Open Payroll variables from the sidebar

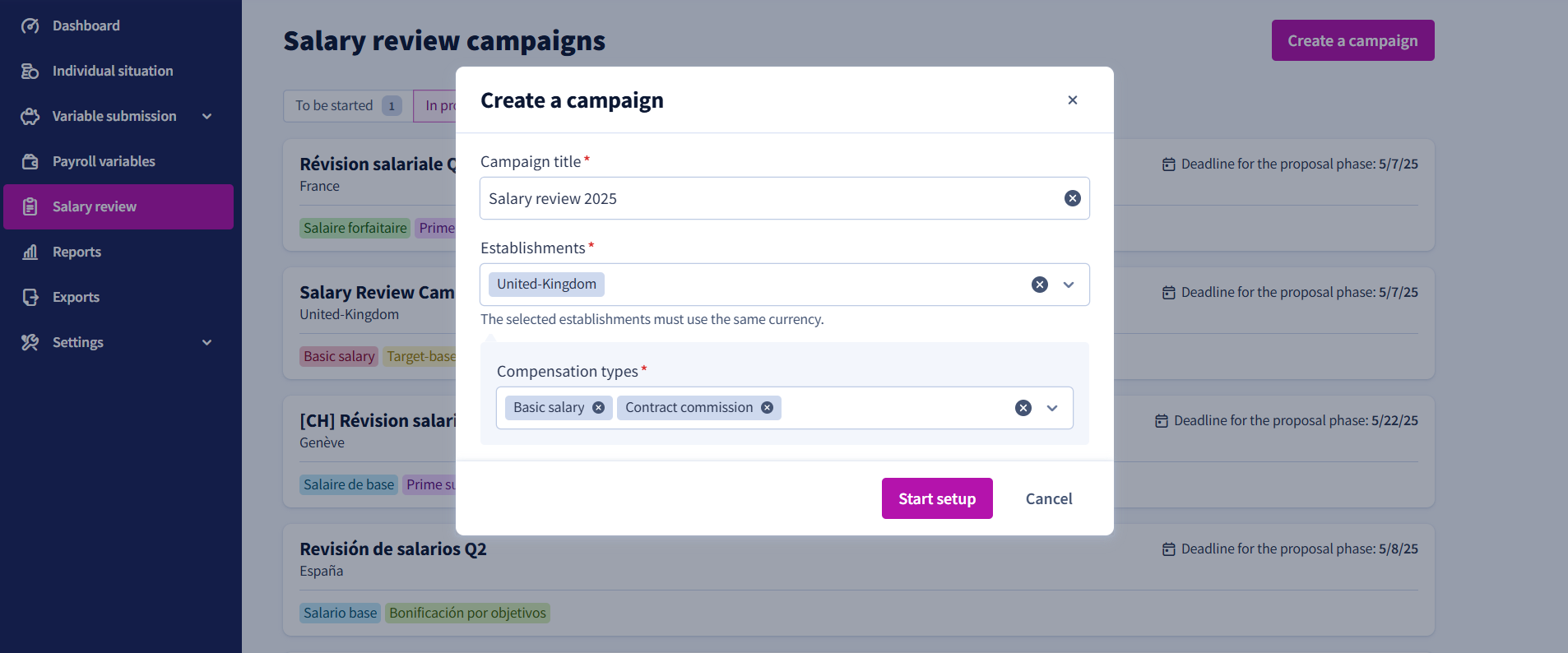pyautogui.click(x=118, y=161)
